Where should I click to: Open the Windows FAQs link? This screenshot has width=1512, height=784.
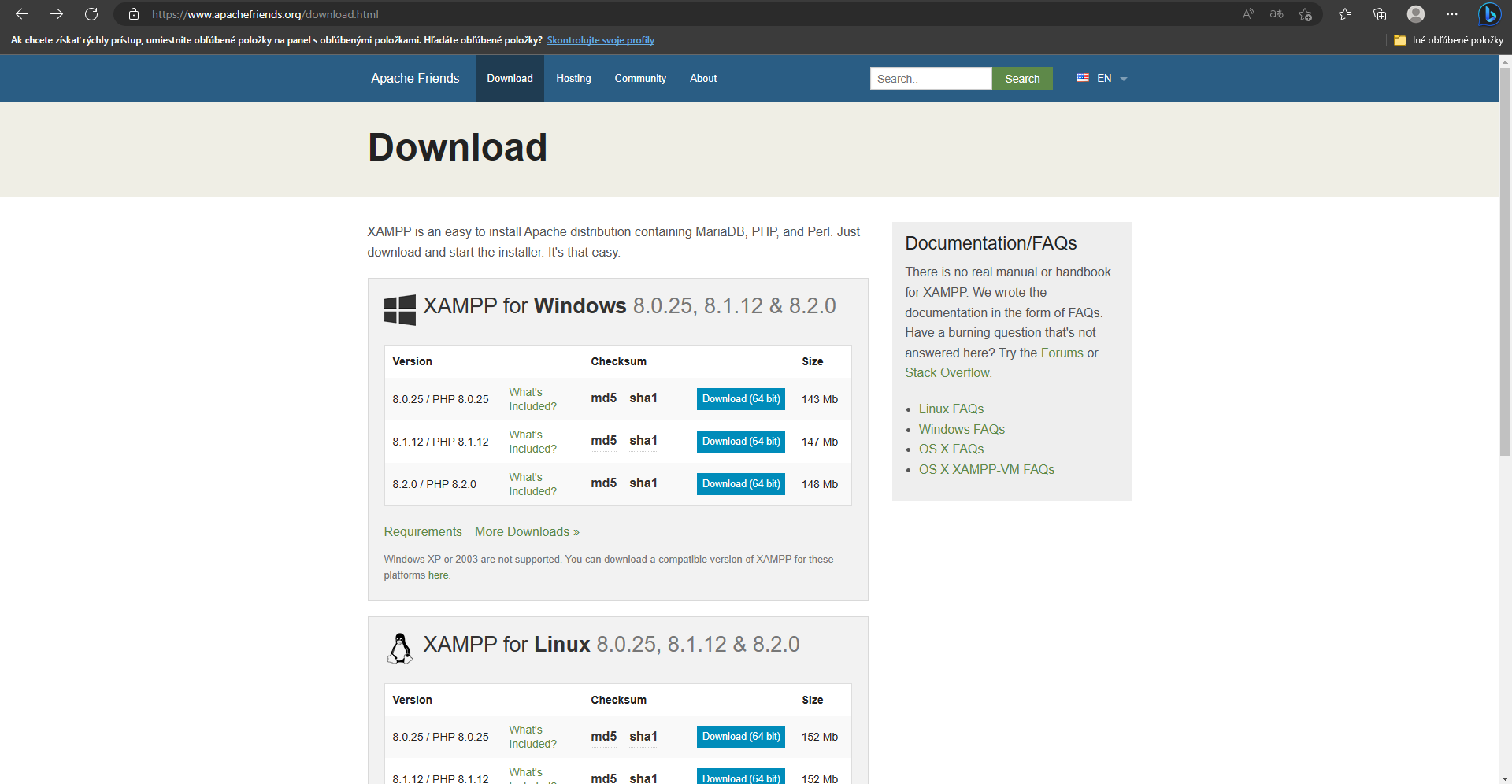point(962,429)
